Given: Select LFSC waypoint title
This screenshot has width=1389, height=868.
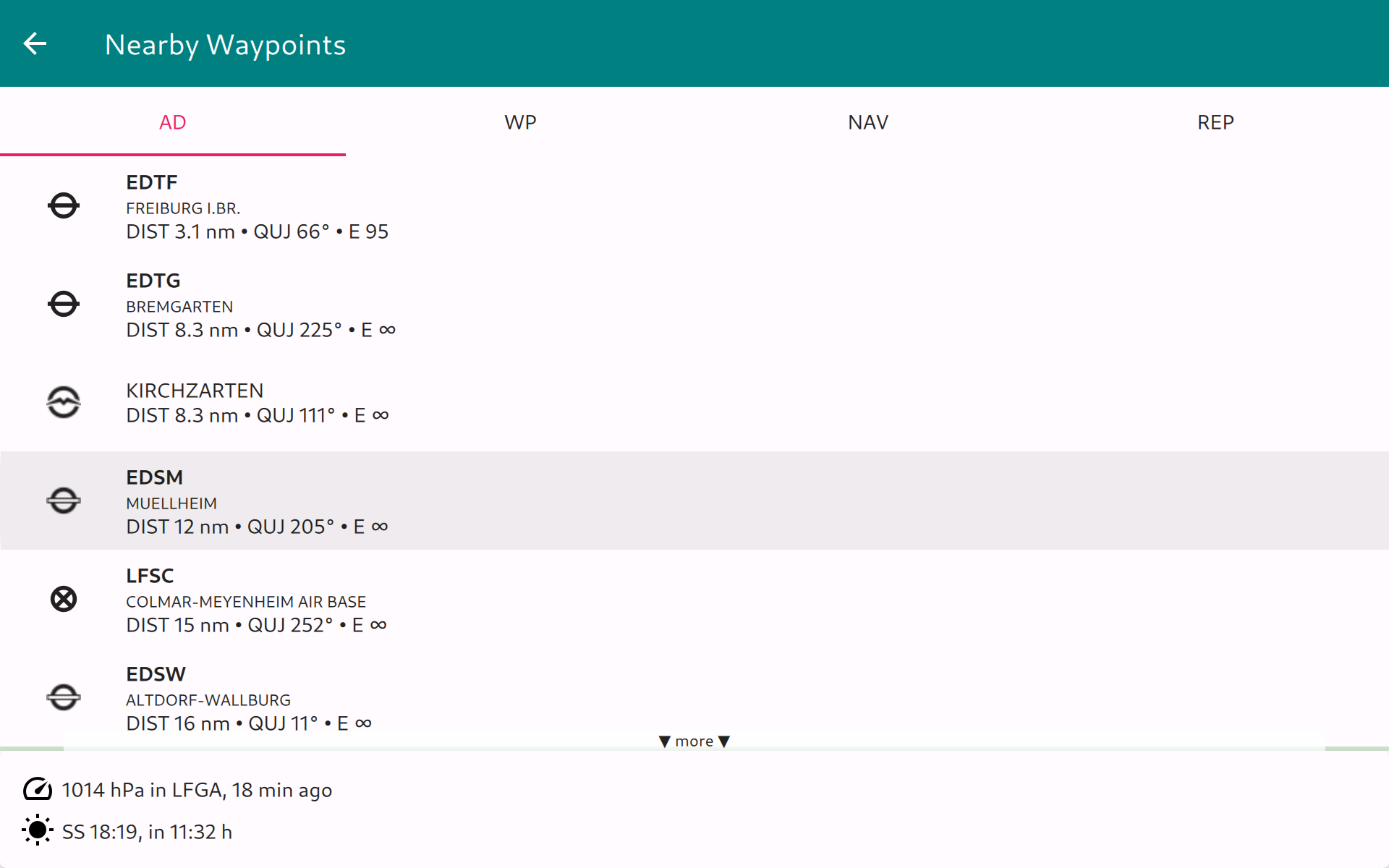Looking at the screenshot, I should pyautogui.click(x=150, y=576).
